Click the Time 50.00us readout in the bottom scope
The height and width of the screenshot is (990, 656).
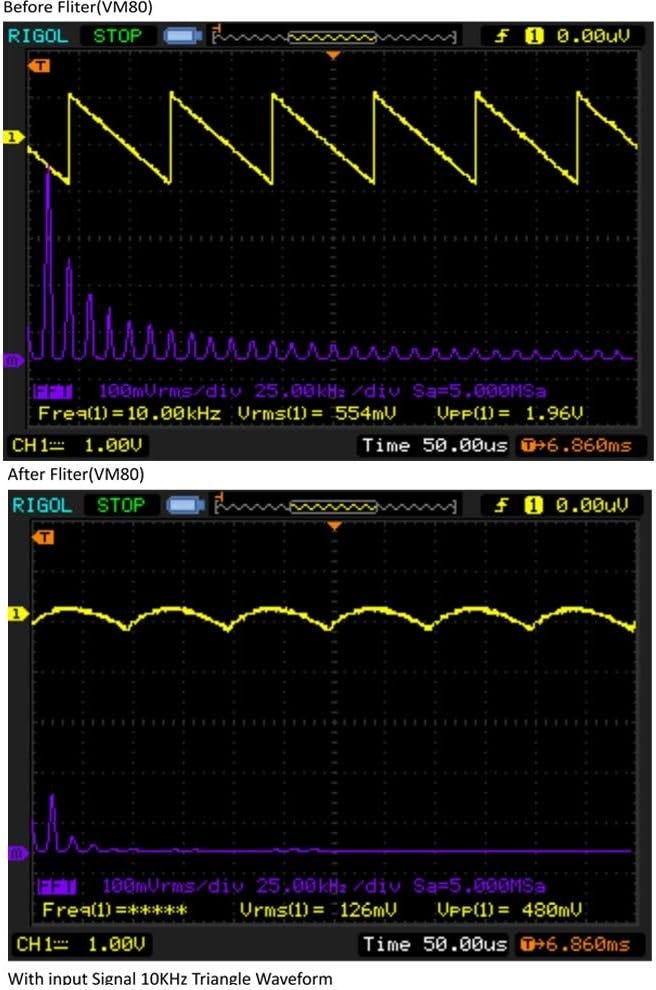click(x=434, y=945)
